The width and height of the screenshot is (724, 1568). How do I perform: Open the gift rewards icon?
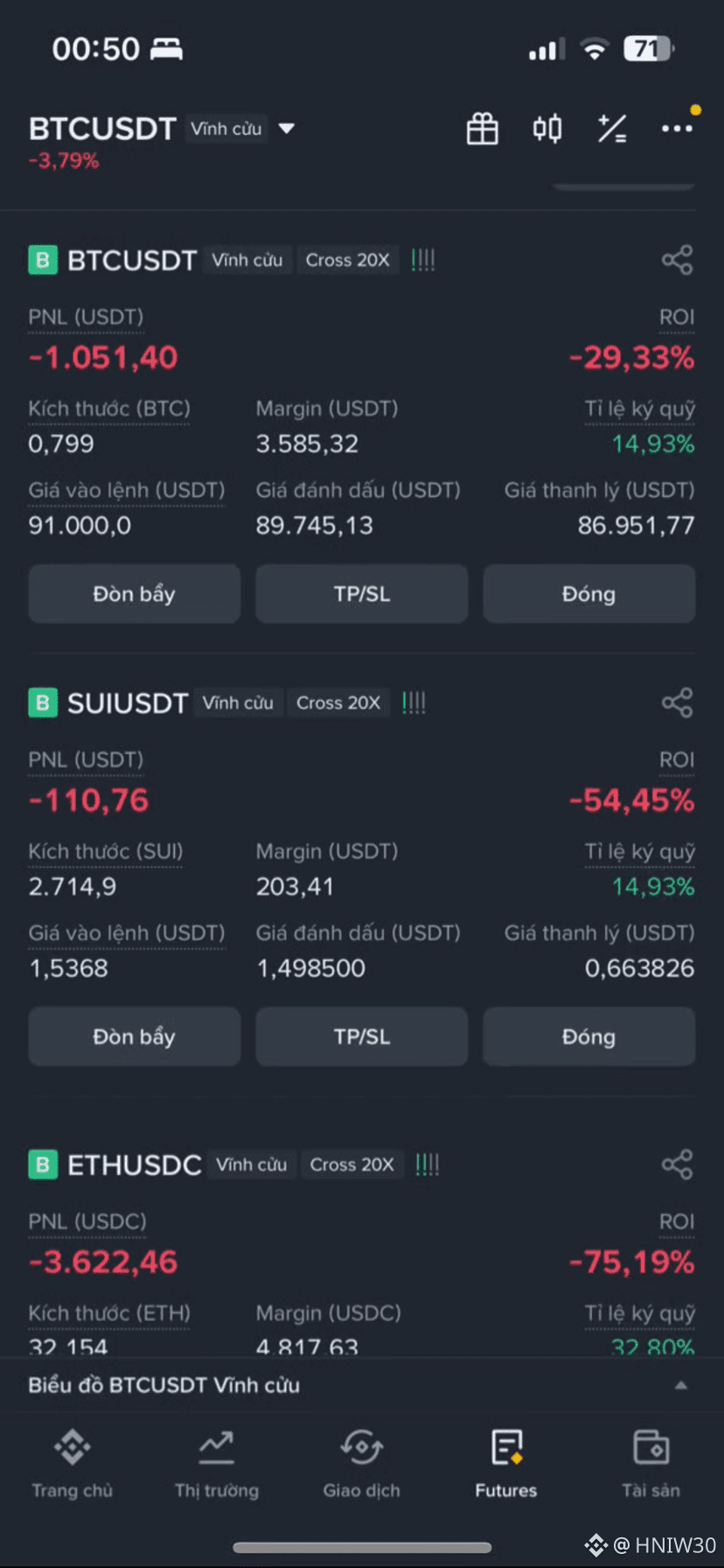tap(482, 129)
